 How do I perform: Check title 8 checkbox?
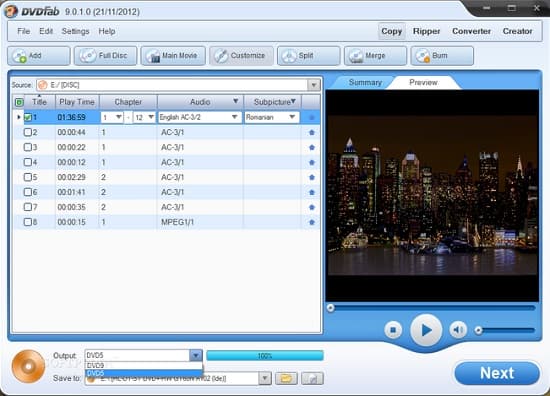pos(27,222)
